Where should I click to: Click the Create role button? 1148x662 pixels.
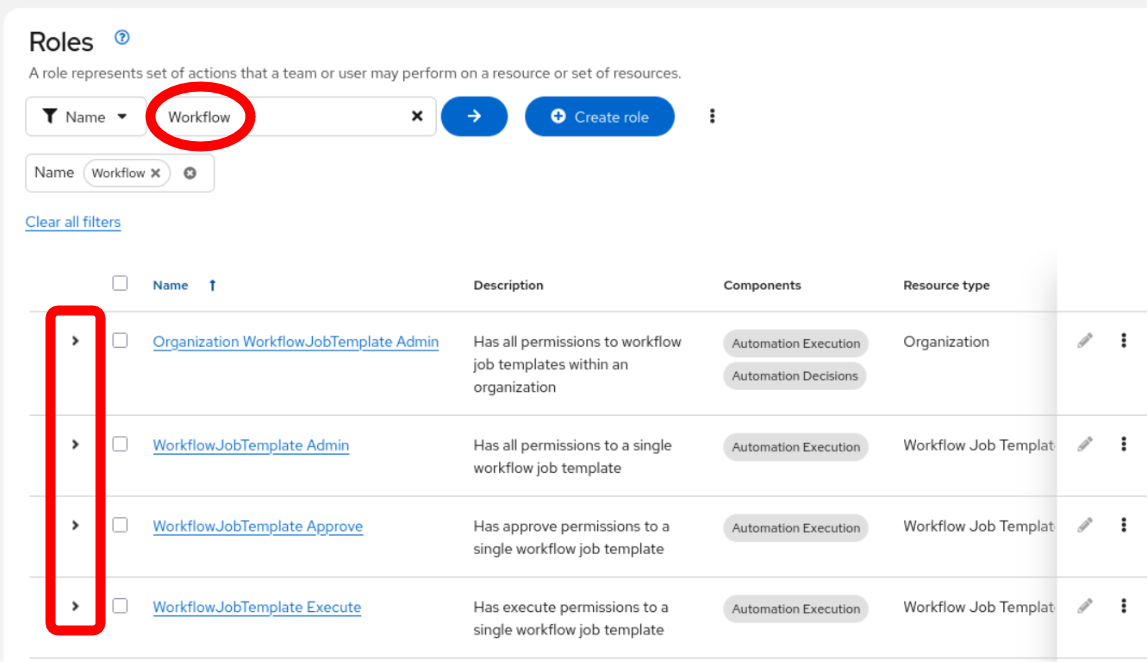[600, 116]
